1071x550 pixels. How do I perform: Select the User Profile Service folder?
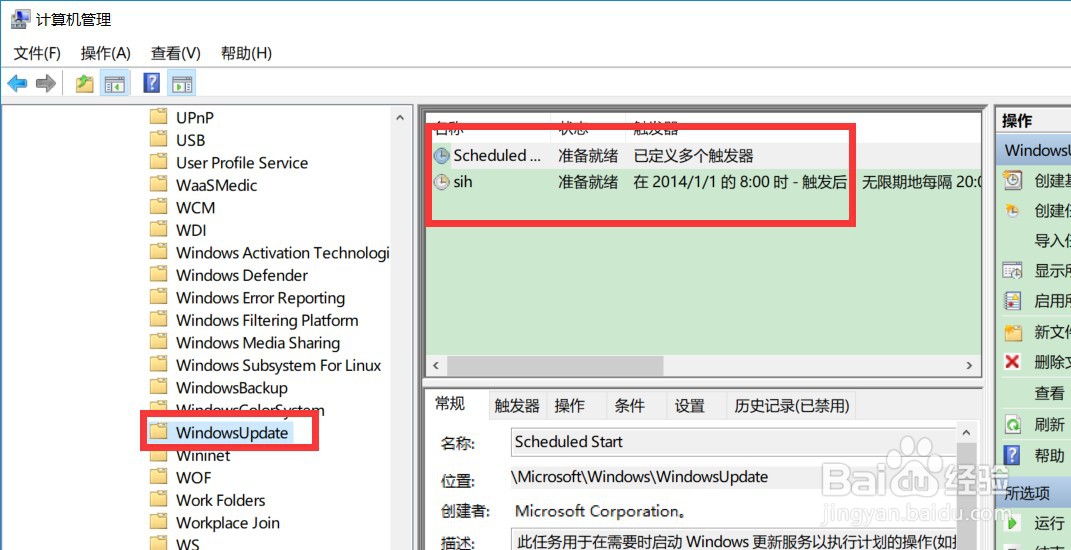click(242, 163)
